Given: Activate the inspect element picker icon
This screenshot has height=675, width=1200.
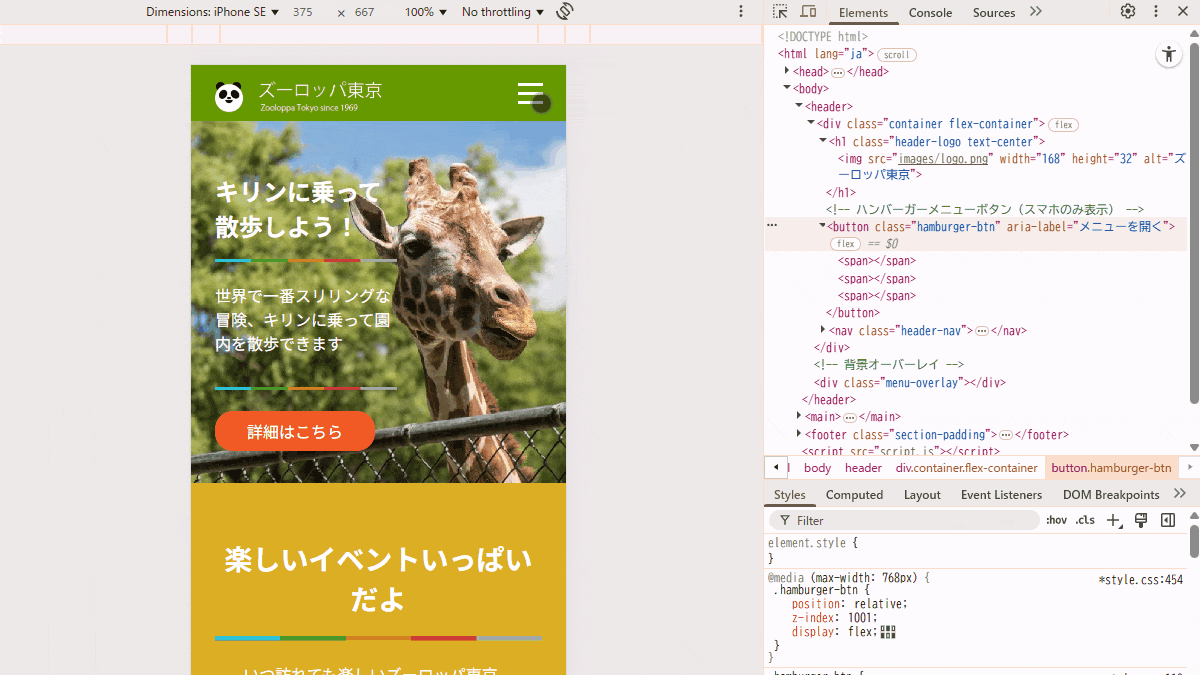Looking at the screenshot, I should pyautogui.click(x=781, y=12).
